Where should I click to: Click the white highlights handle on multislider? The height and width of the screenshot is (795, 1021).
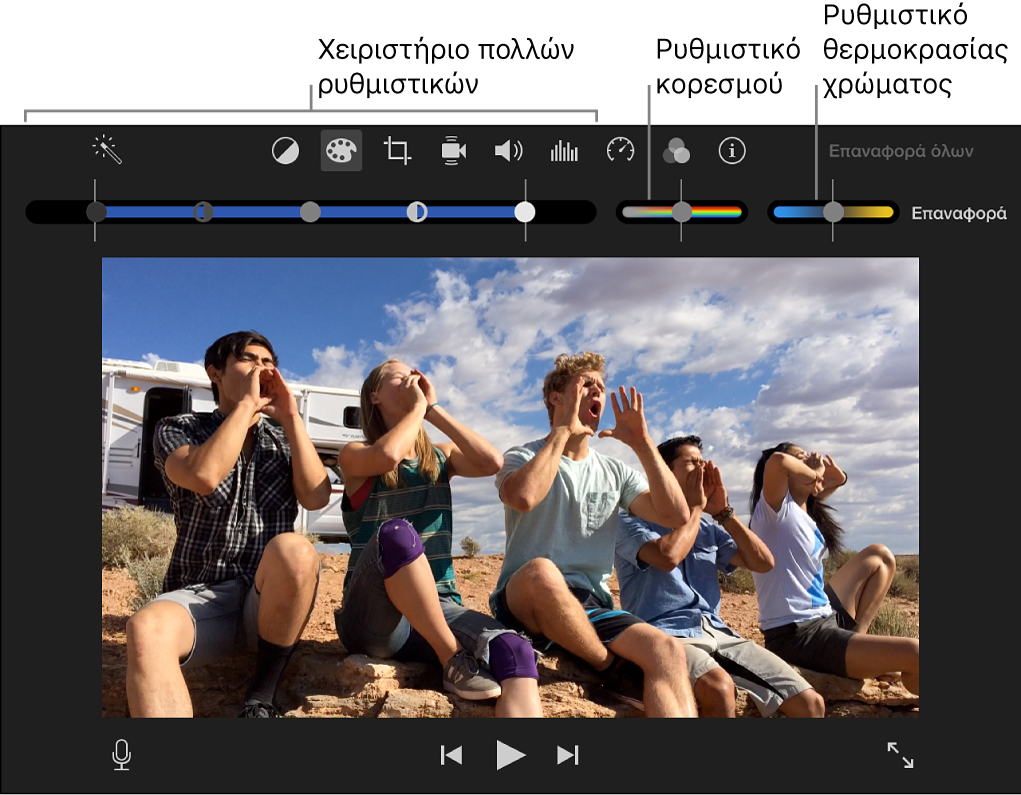525,212
